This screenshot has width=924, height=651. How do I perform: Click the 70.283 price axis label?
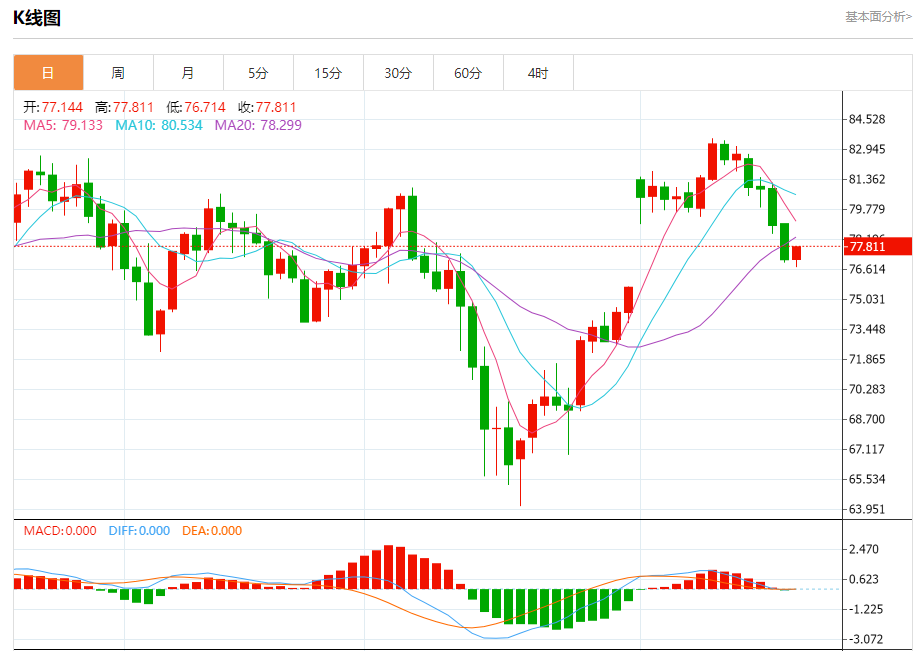867,389
